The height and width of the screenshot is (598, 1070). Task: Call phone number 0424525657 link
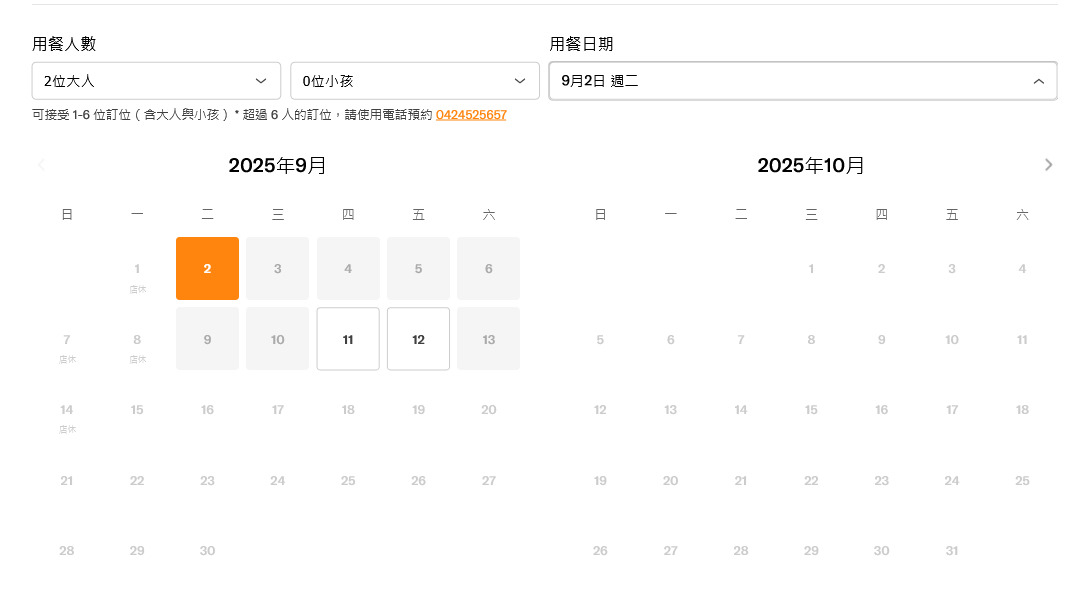pyautogui.click(x=471, y=115)
